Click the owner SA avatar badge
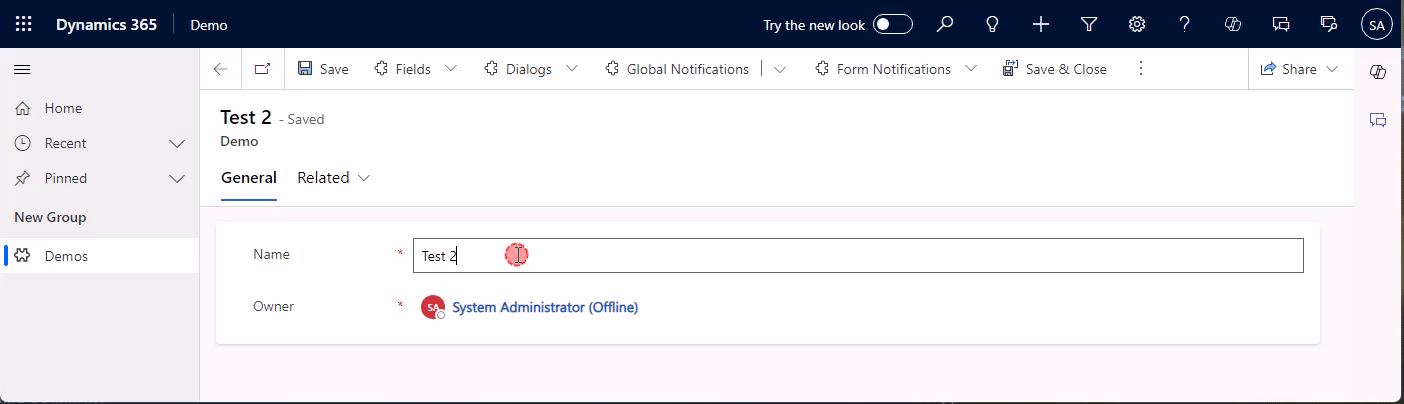Screen dimensions: 1404x404 pyautogui.click(x=432, y=307)
